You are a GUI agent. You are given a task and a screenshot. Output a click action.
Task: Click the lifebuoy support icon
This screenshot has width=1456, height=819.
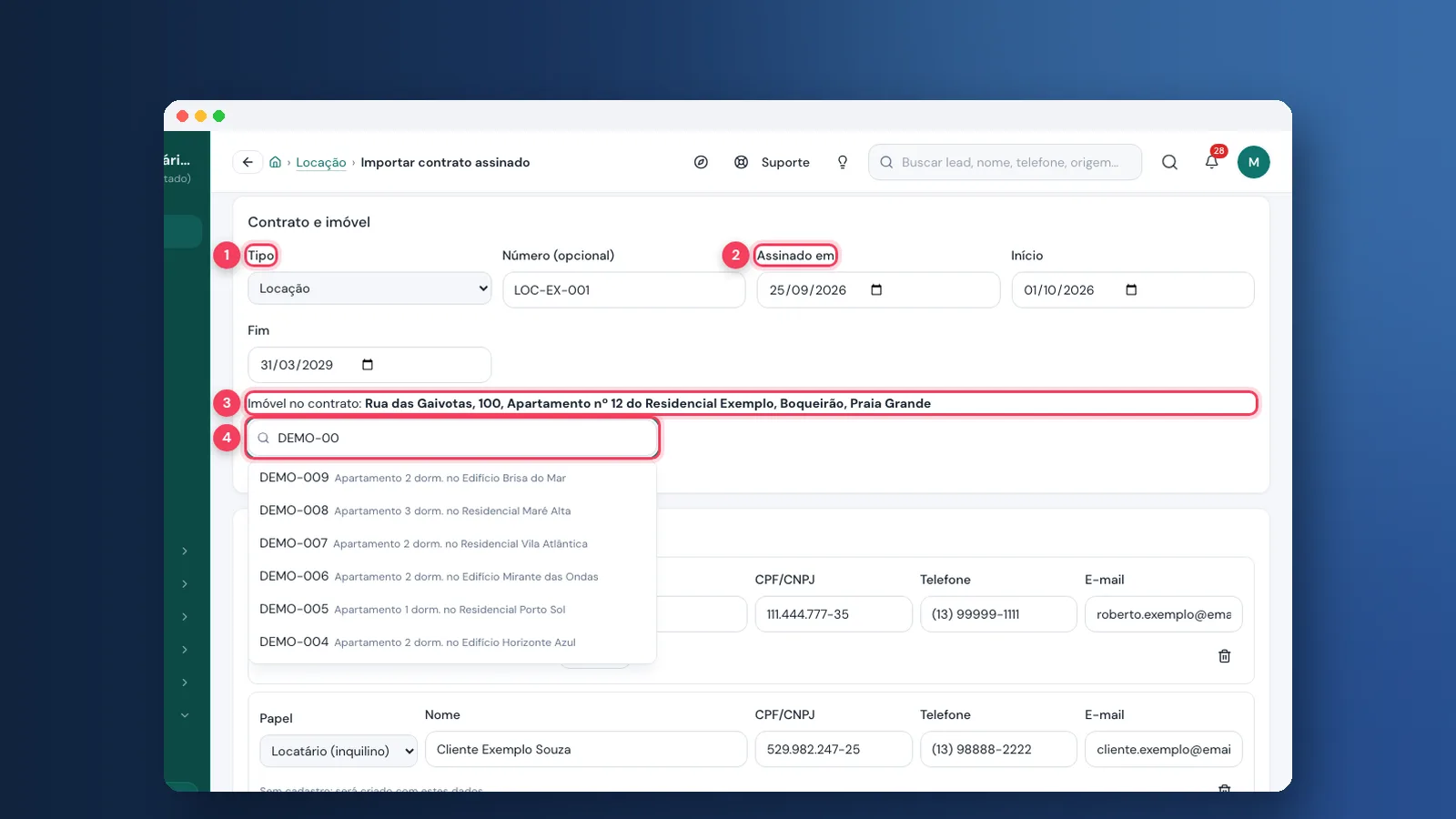click(x=742, y=162)
